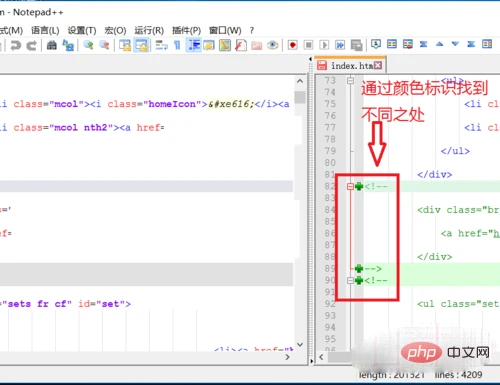The image size is (500, 385).
Task: Play back the recorded macro
Action: pyautogui.click(x=324, y=45)
